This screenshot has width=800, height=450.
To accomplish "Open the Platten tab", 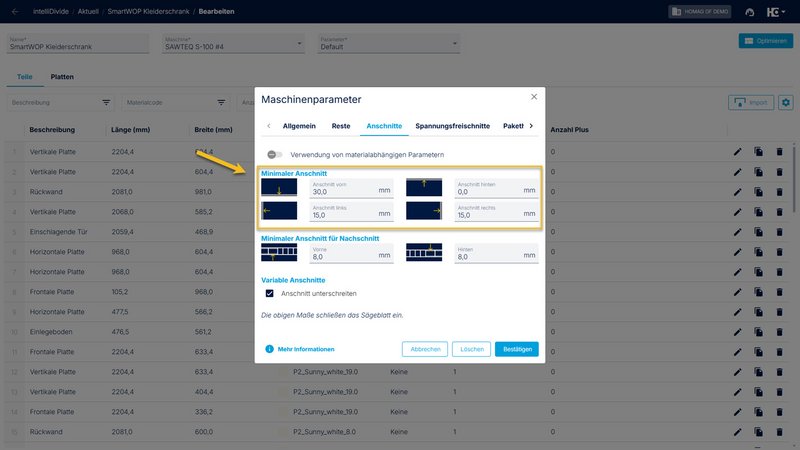I will (63, 77).
